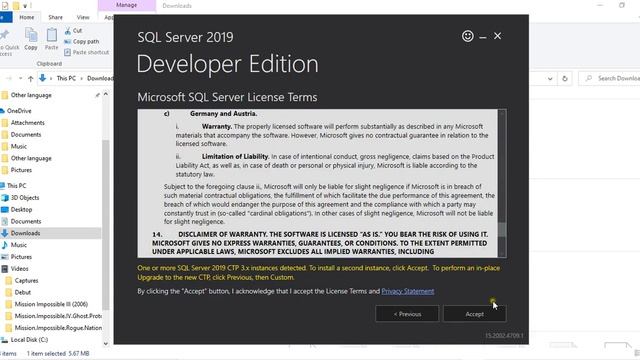Open the Privacy Statement link
This screenshot has width=640, height=360.
(407, 291)
